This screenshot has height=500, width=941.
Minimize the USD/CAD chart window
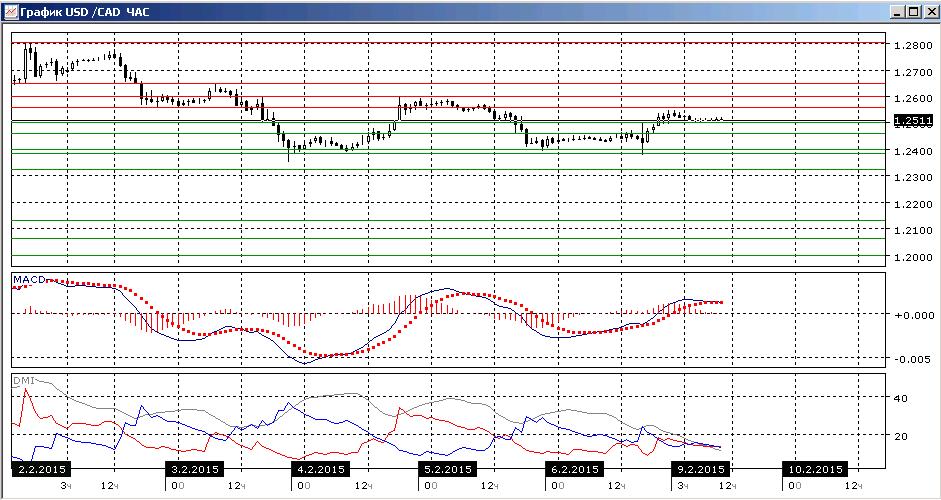899,11
